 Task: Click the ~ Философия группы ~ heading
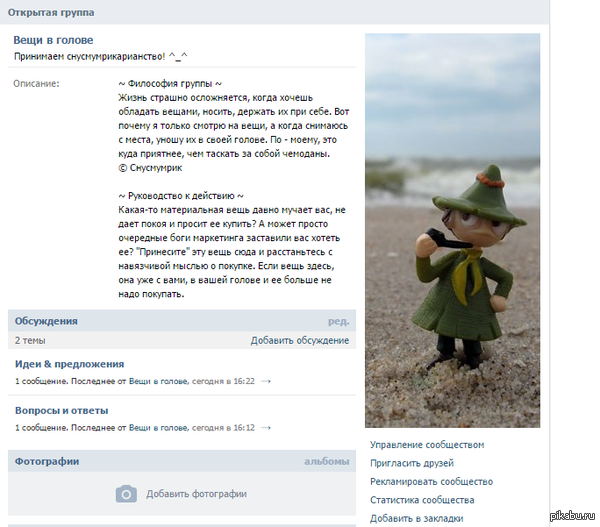pos(170,83)
